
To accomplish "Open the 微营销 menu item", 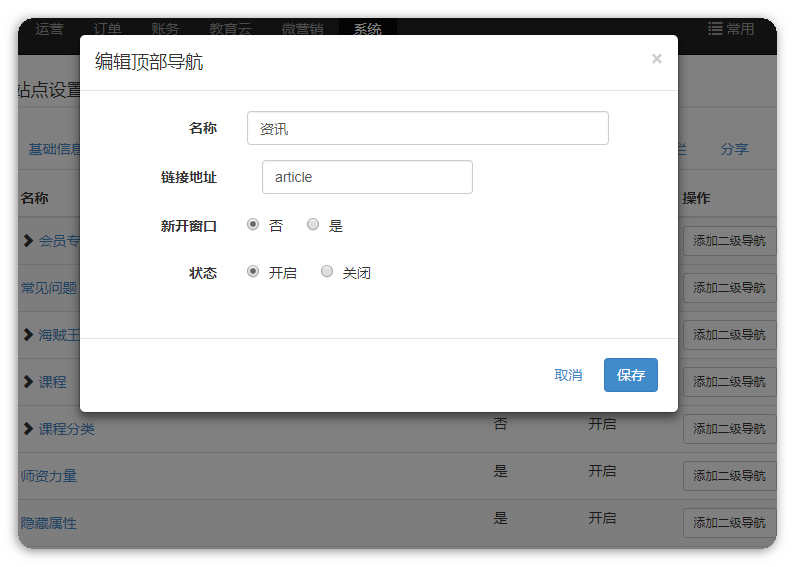I will 302,29.
